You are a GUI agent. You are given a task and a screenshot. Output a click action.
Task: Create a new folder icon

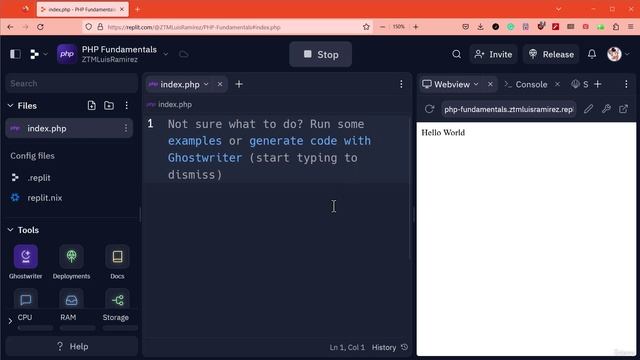pos(109,106)
